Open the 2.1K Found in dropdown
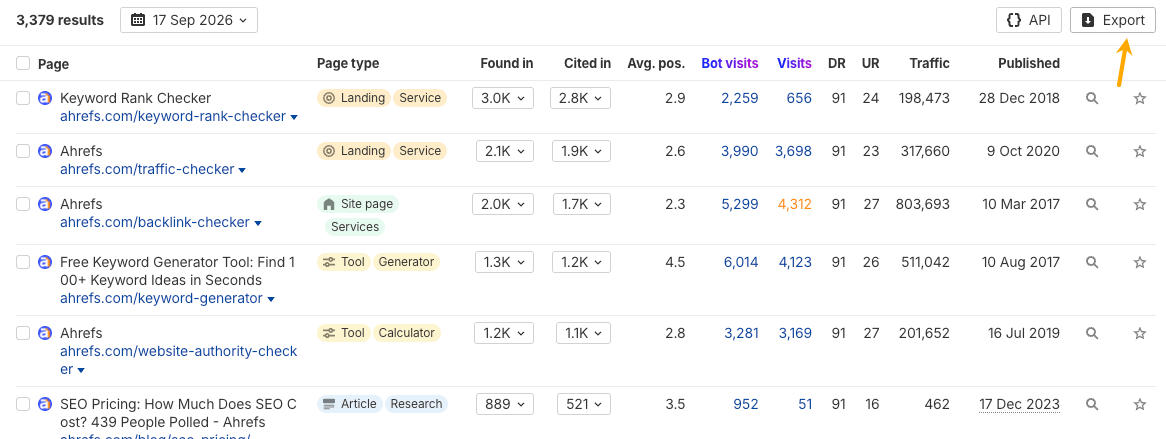Screen dimensions: 1166x439 point(505,151)
